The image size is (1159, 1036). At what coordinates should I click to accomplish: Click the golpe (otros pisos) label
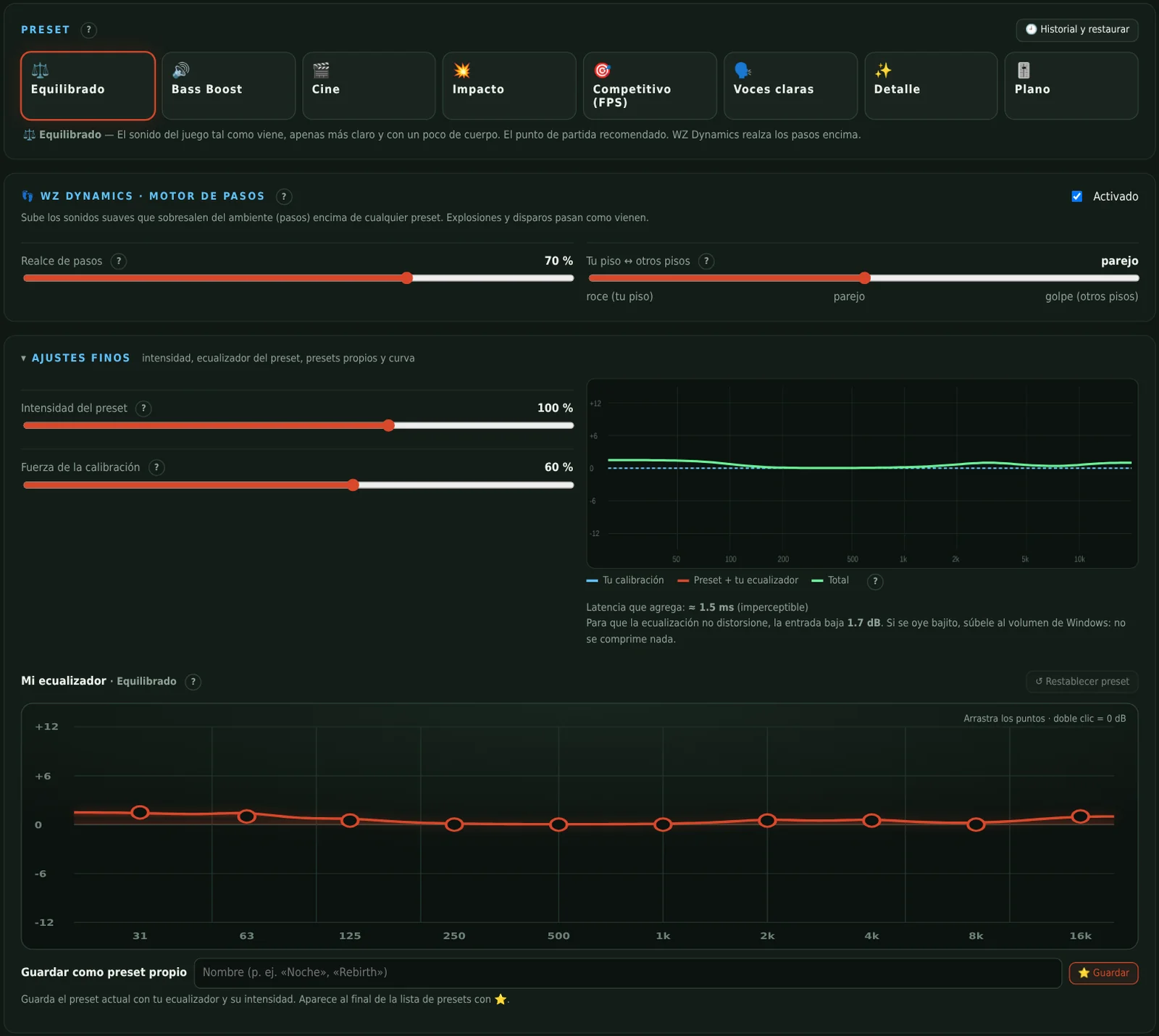click(x=1092, y=296)
